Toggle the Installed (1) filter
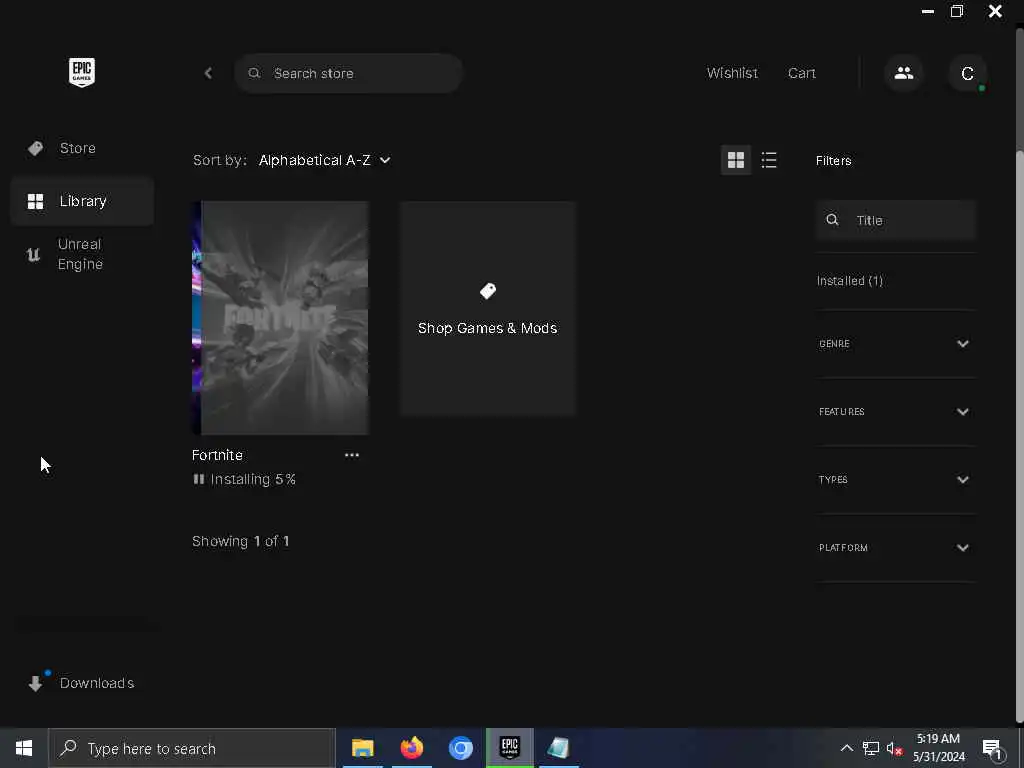Screen dimensions: 1024x768 (x=850, y=281)
